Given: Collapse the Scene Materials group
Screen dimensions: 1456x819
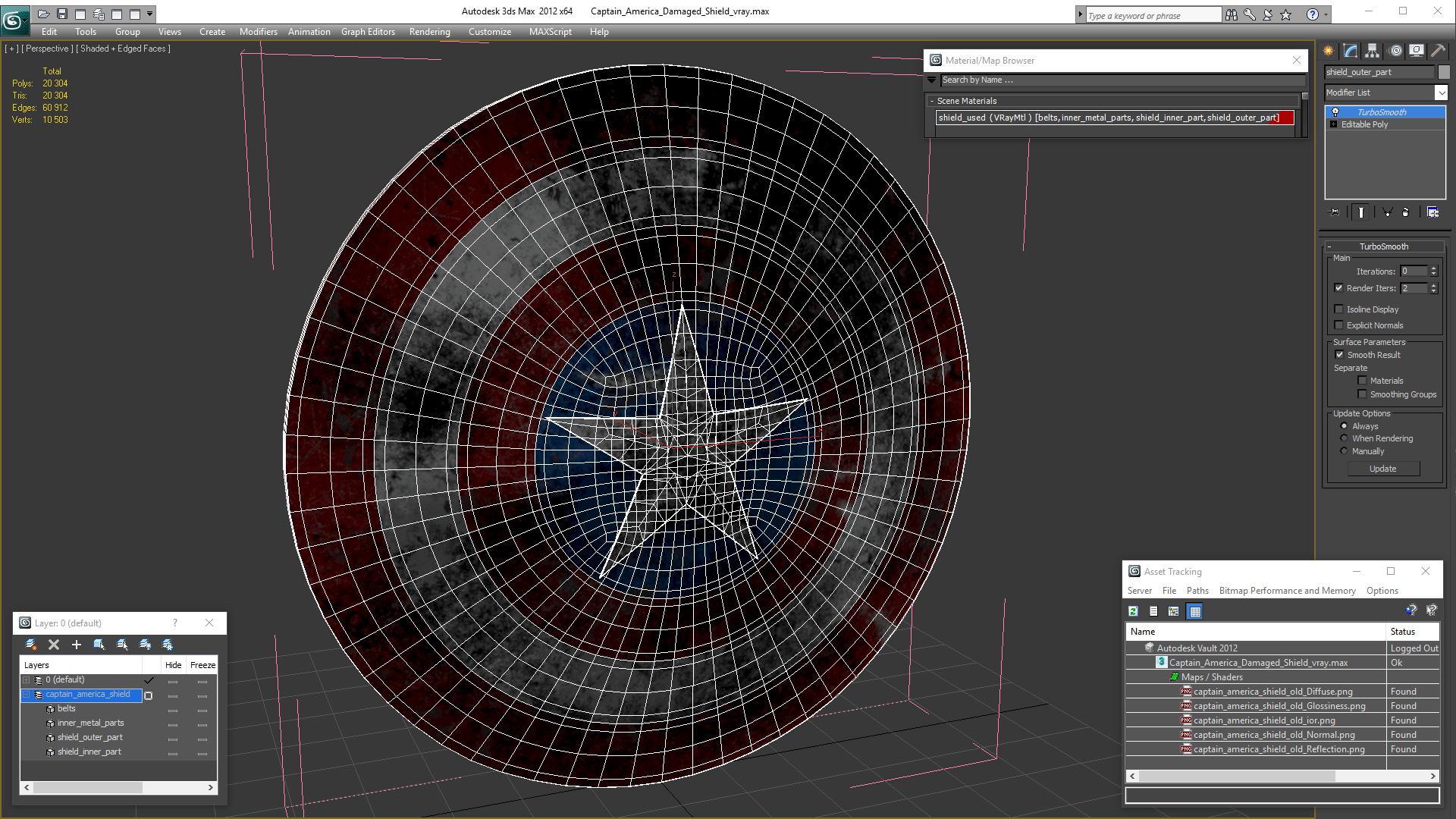Looking at the screenshot, I should tap(932, 101).
